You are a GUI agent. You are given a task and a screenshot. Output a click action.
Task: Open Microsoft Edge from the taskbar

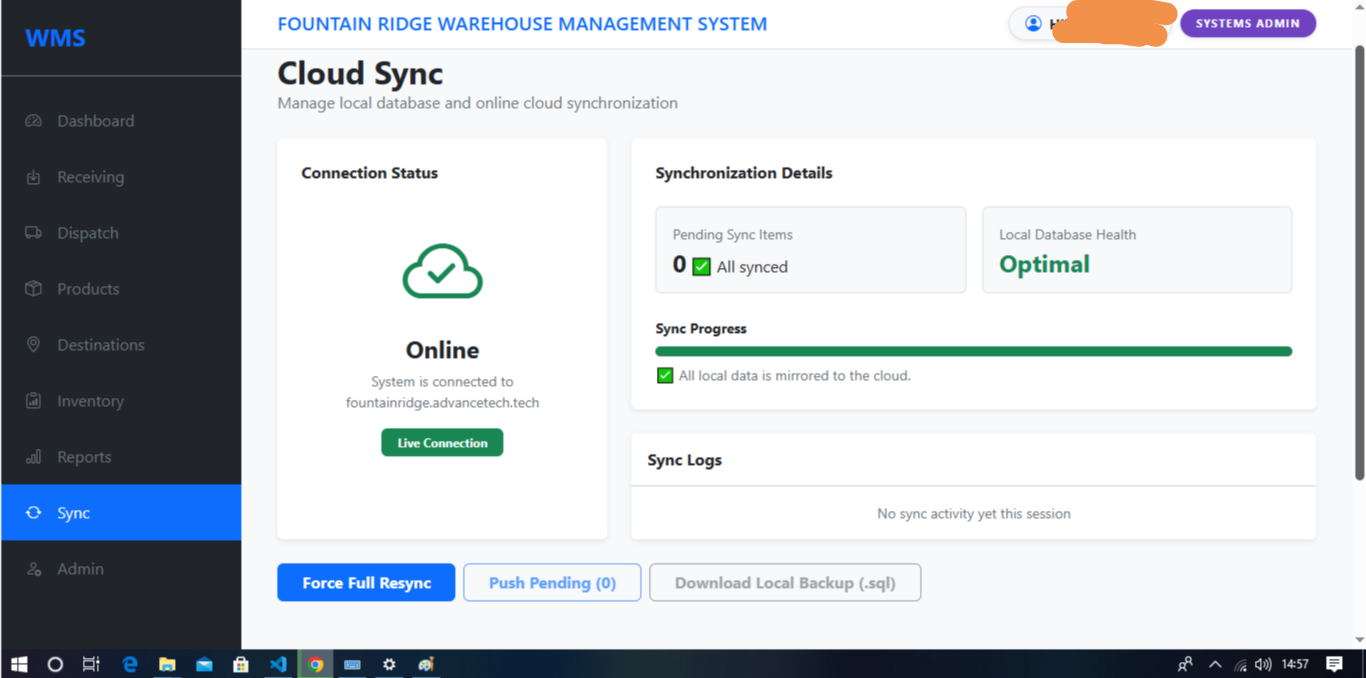pos(130,664)
